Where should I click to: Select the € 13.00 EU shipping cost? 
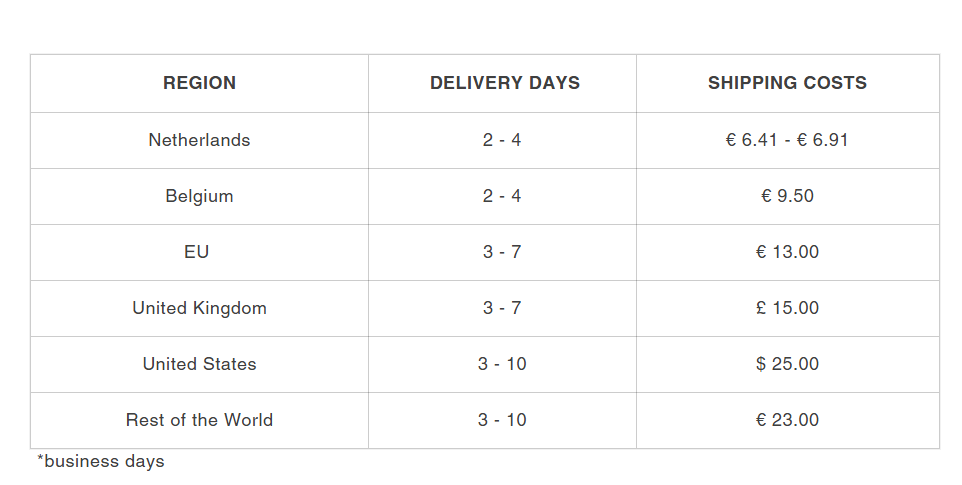[787, 252]
